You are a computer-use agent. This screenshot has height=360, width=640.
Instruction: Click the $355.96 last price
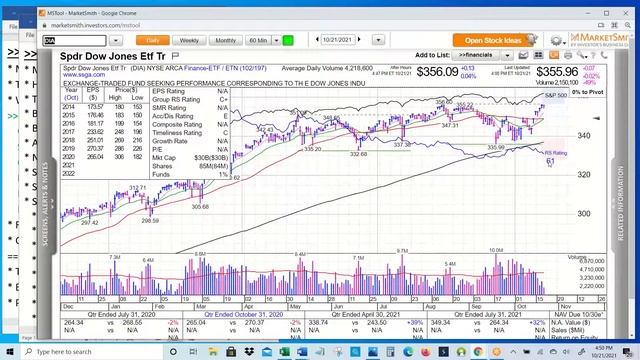pyautogui.click(x=557, y=72)
